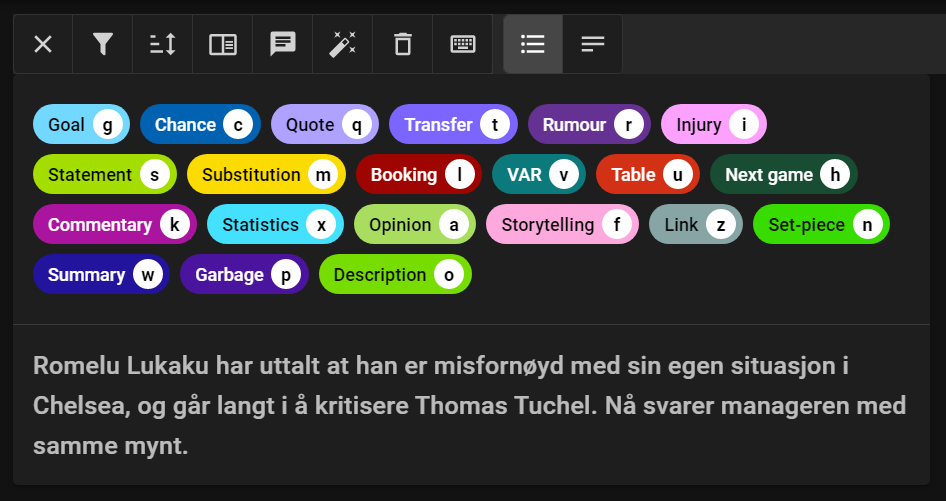Open the comments speech bubble icon
This screenshot has height=501, width=946.
(282, 44)
